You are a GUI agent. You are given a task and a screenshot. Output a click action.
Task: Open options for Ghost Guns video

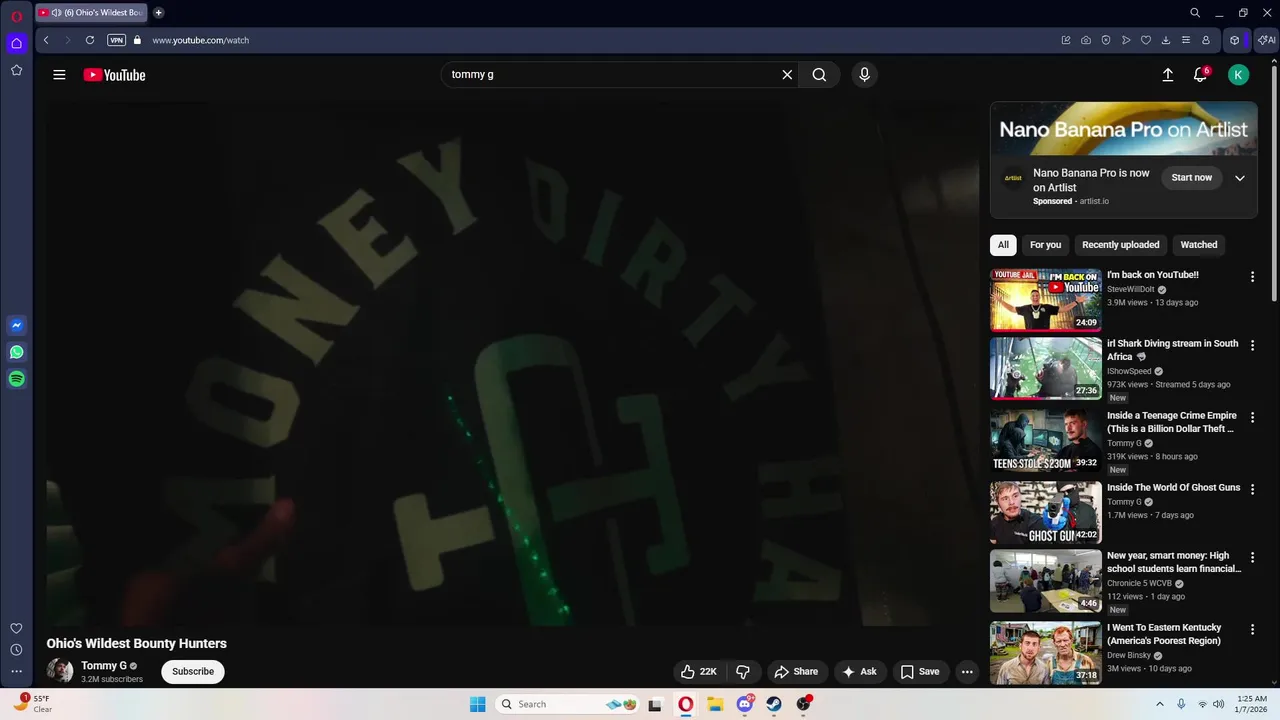pos(1252,489)
